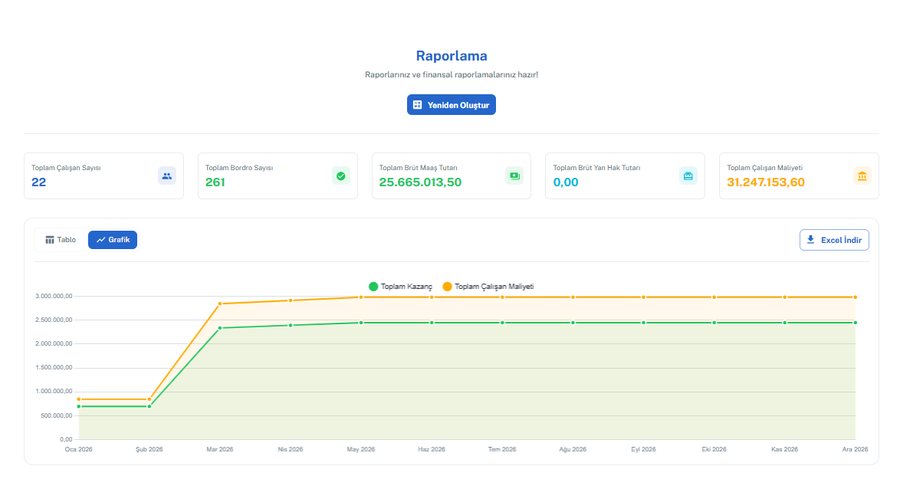Switch to the Tablo view tab

(61, 240)
